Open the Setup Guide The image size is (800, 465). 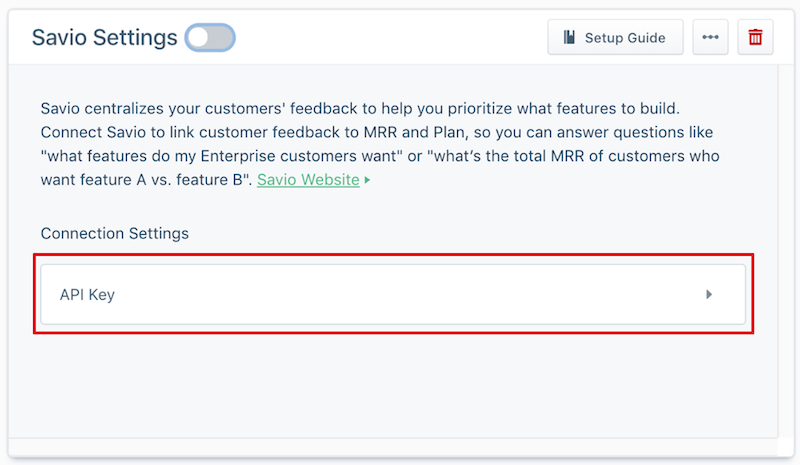[615, 37]
